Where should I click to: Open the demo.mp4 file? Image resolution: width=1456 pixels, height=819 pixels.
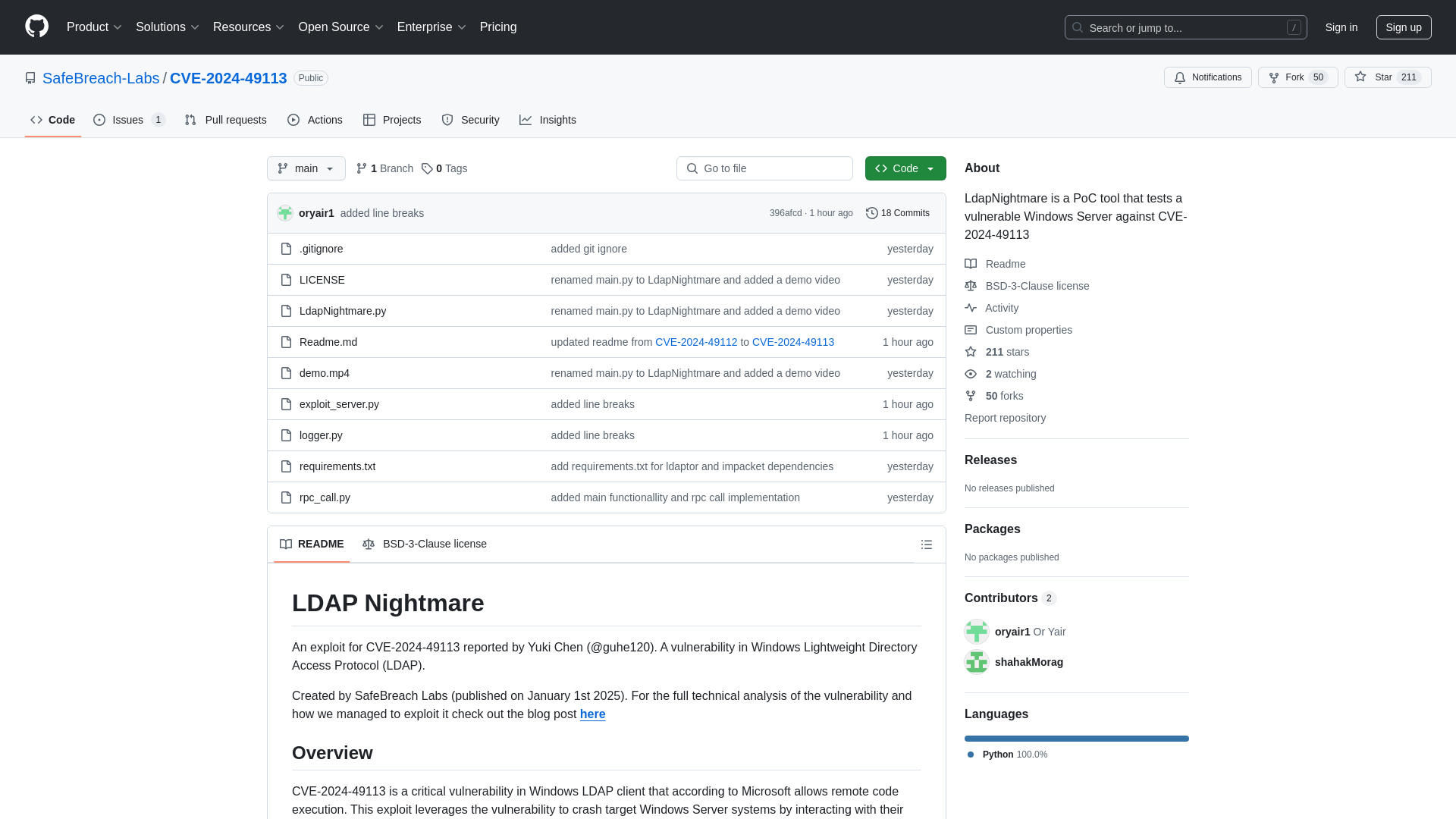coord(325,373)
